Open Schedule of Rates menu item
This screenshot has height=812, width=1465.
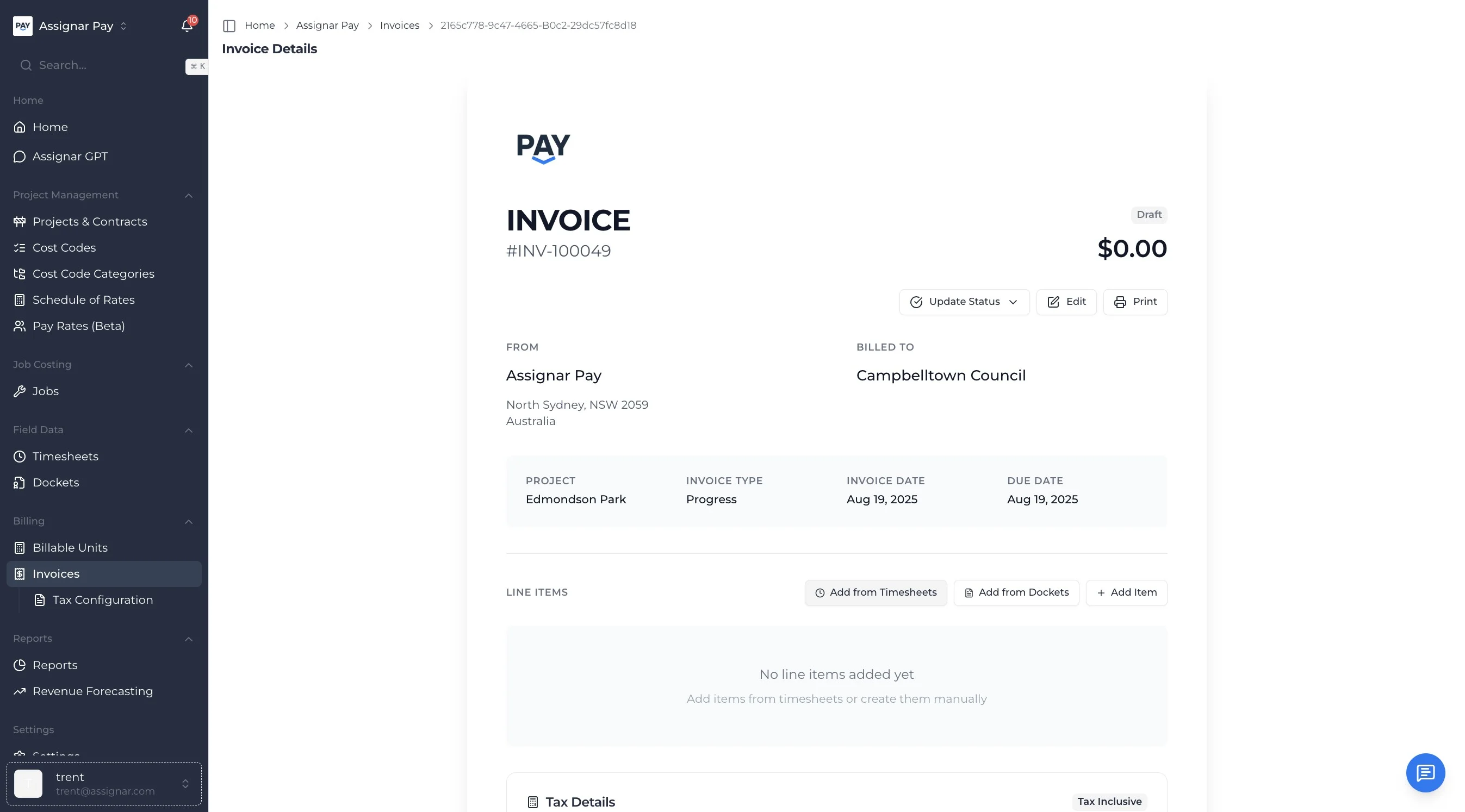(83, 300)
